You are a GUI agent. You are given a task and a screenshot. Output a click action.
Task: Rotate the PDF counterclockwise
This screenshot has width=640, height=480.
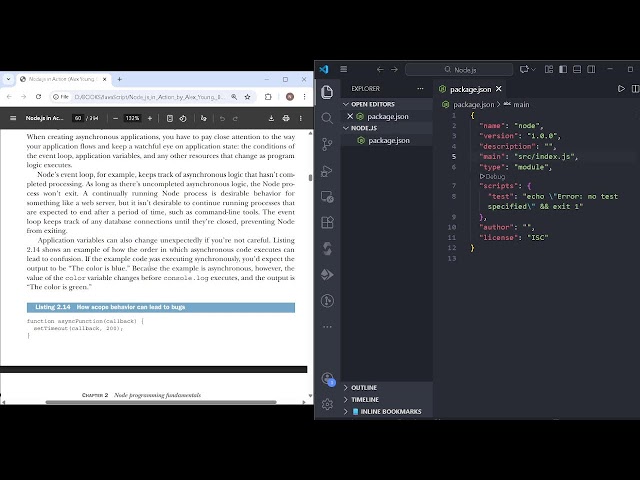click(x=183, y=118)
